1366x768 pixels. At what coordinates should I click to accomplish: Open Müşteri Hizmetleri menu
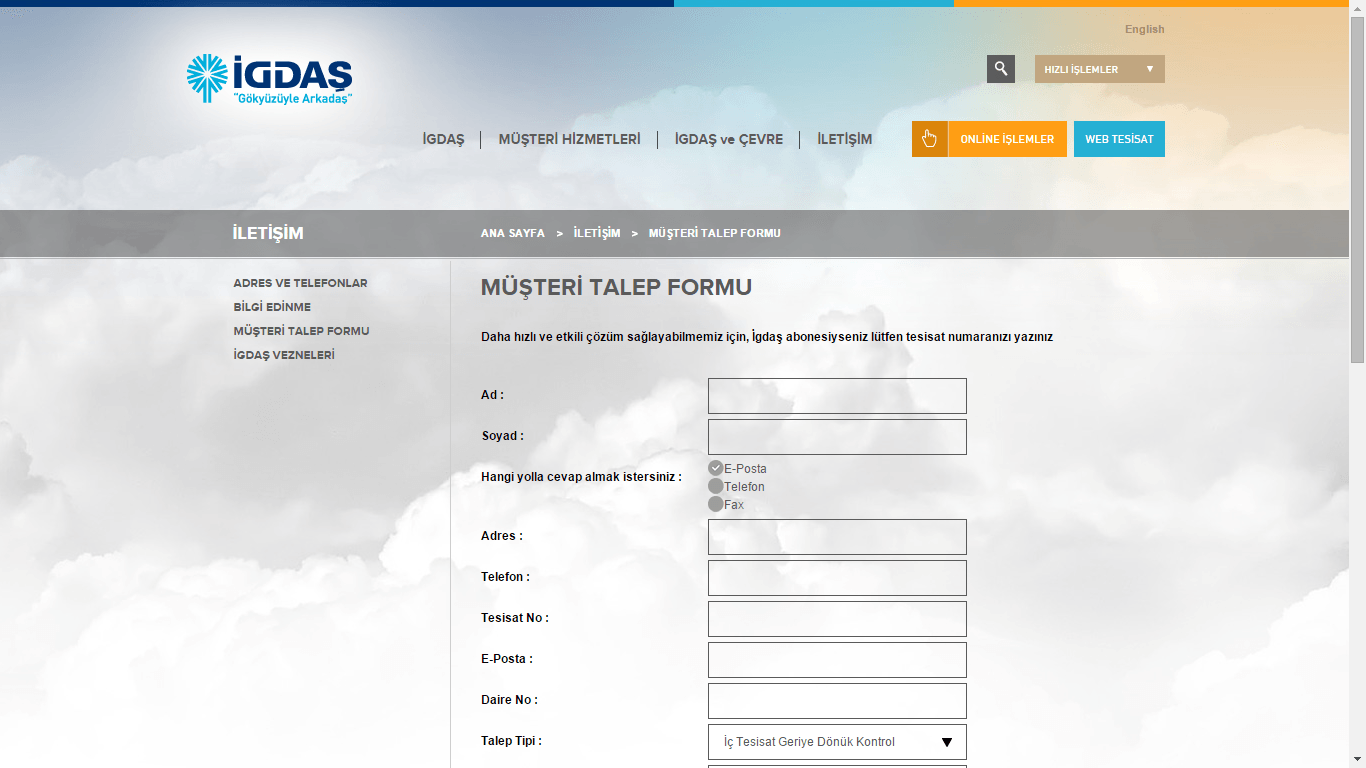(x=569, y=139)
